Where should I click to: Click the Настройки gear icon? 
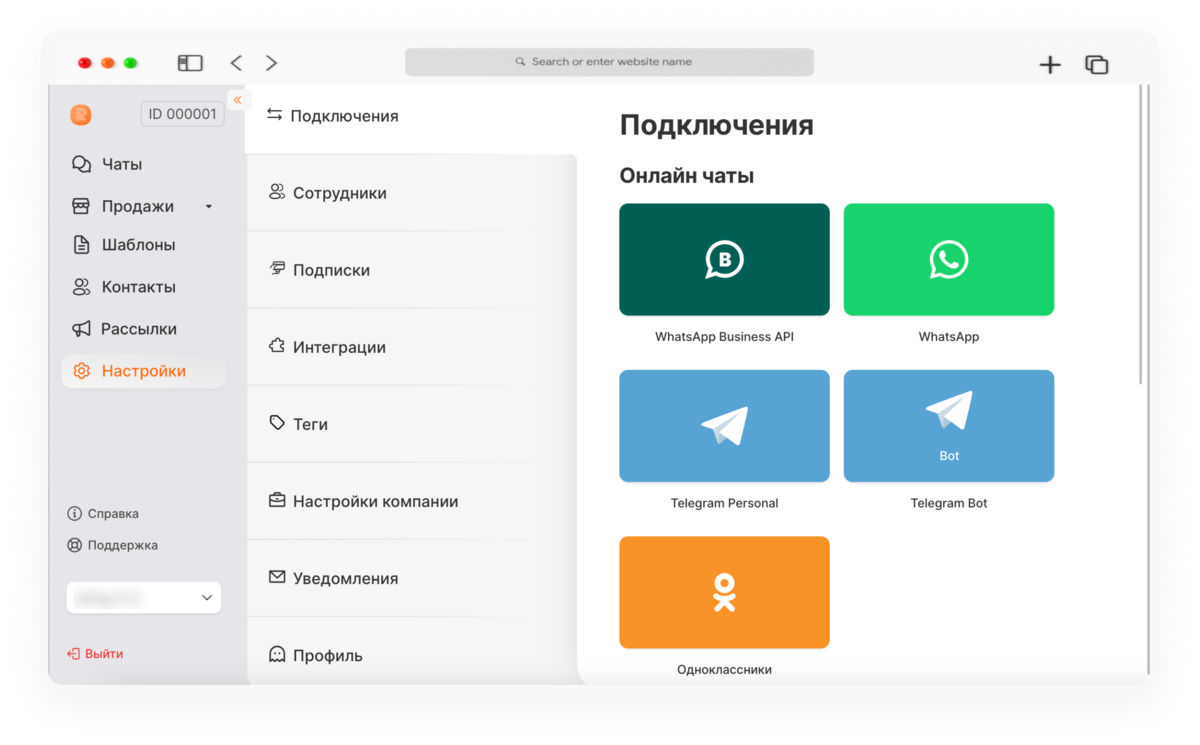(x=81, y=371)
